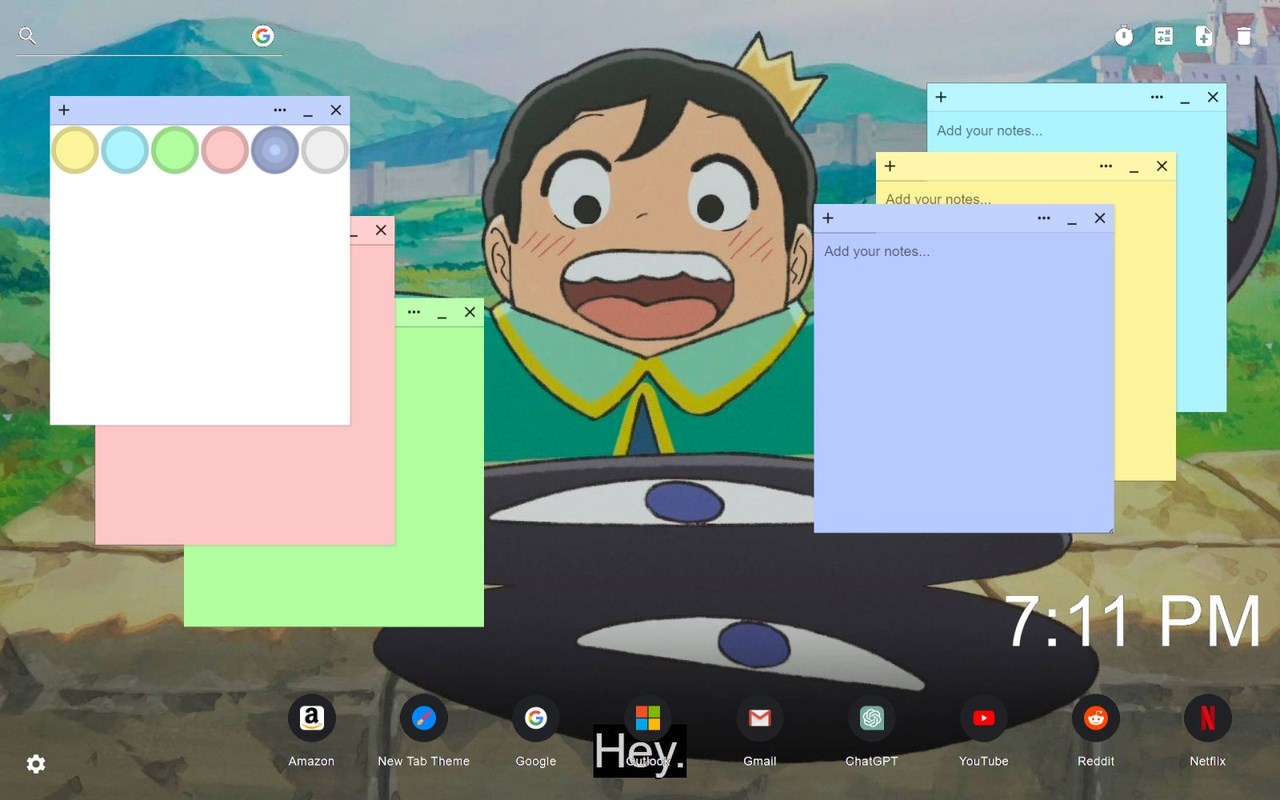Open the settings gear
1280x800 pixels.
point(36,764)
